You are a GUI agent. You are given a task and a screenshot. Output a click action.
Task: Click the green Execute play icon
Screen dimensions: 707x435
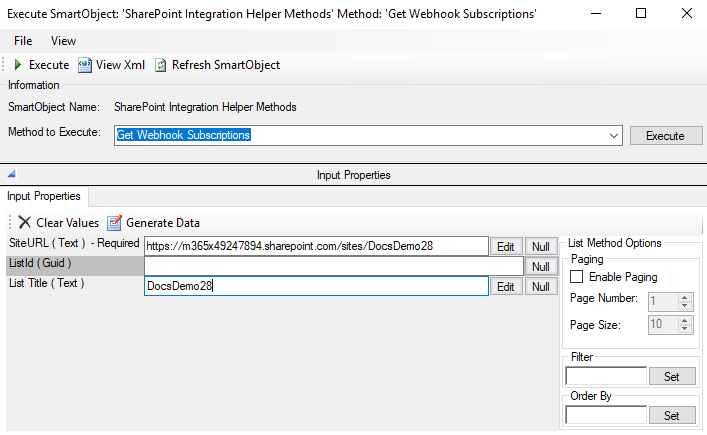[18, 65]
